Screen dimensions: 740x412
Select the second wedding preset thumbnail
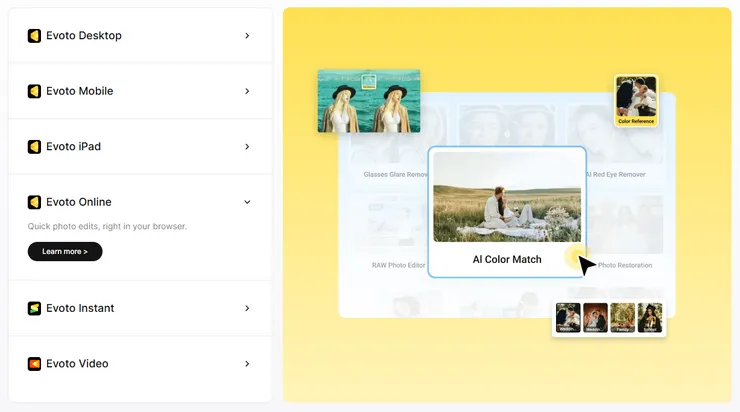tap(596, 318)
